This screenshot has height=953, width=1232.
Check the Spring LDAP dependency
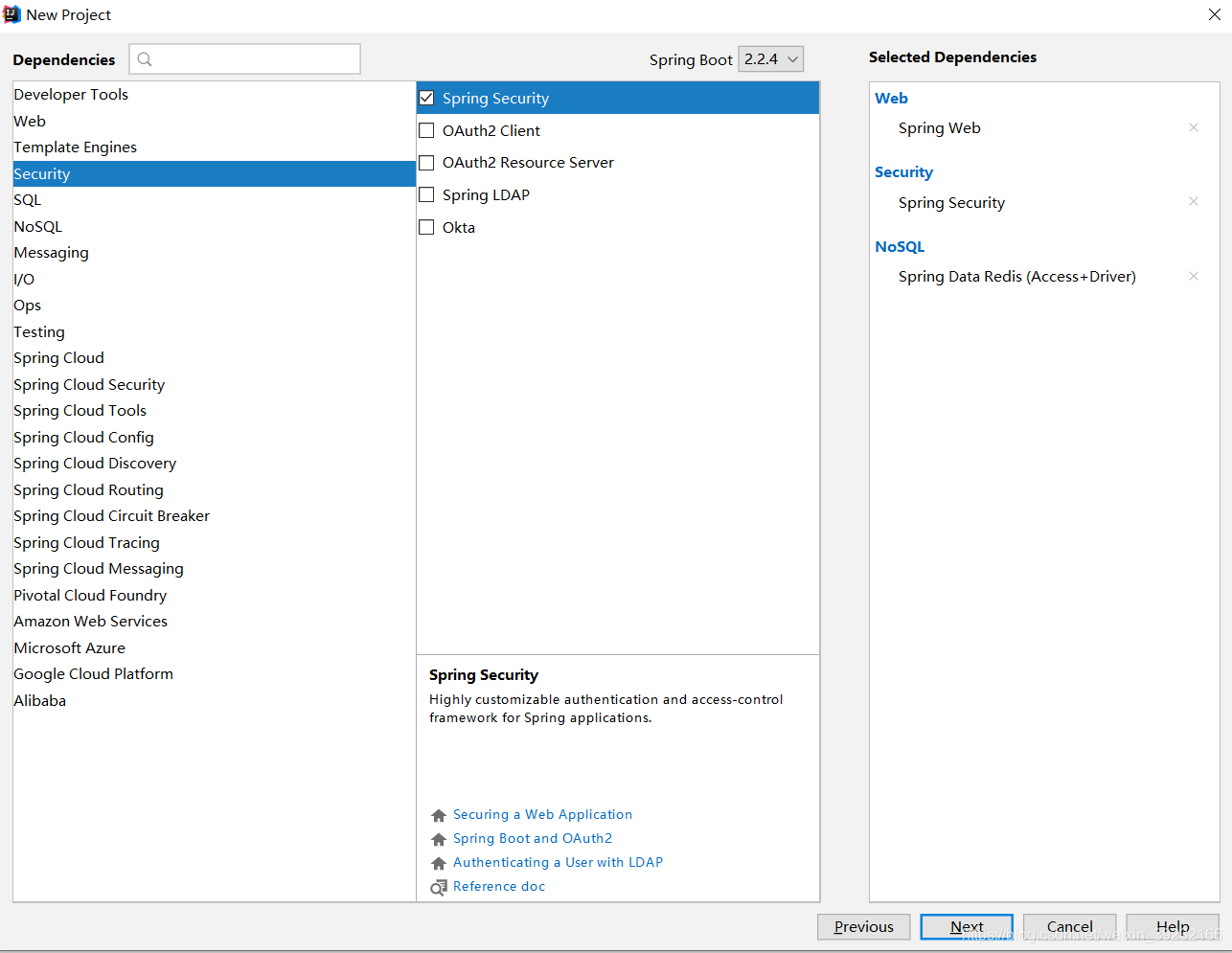click(x=426, y=194)
